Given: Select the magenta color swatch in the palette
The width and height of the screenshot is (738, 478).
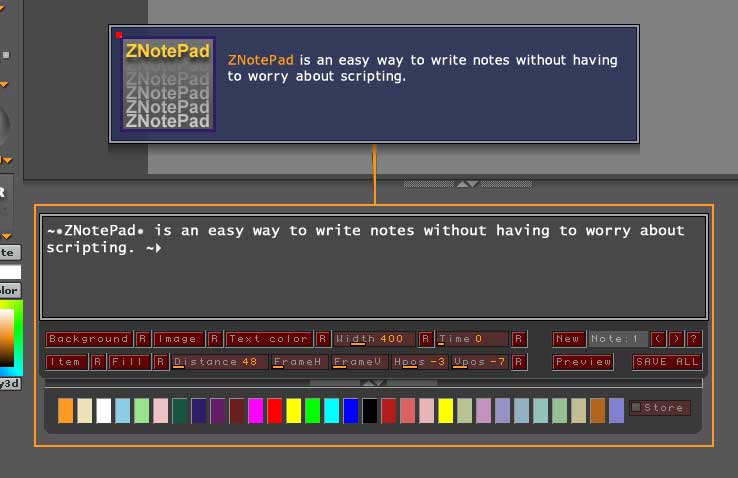Looking at the screenshot, I should pyautogui.click(x=256, y=410).
